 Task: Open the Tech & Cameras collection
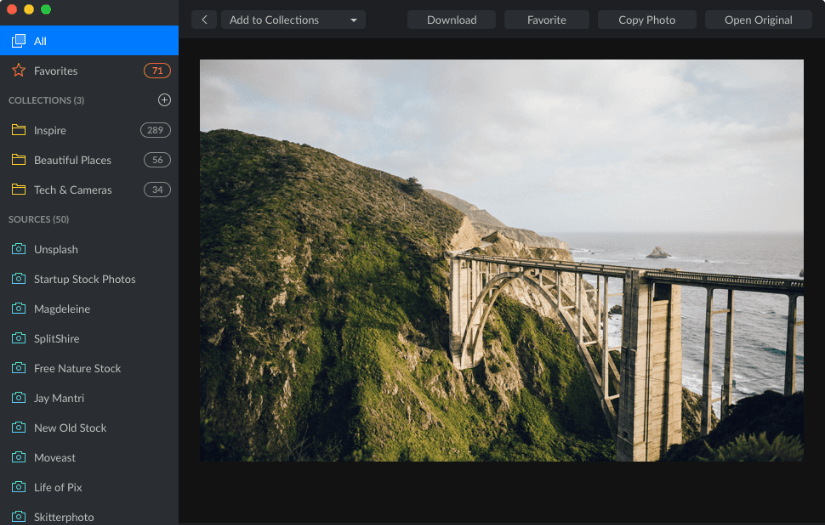click(89, 189)
